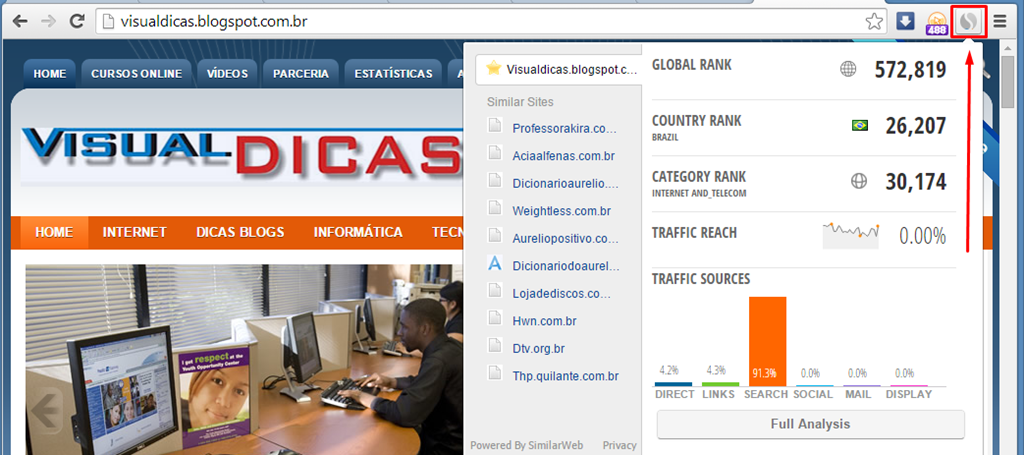Screen dimensions: 1024x455
Task: Open similar site Professorakira.co...
Action: point(564,129)
